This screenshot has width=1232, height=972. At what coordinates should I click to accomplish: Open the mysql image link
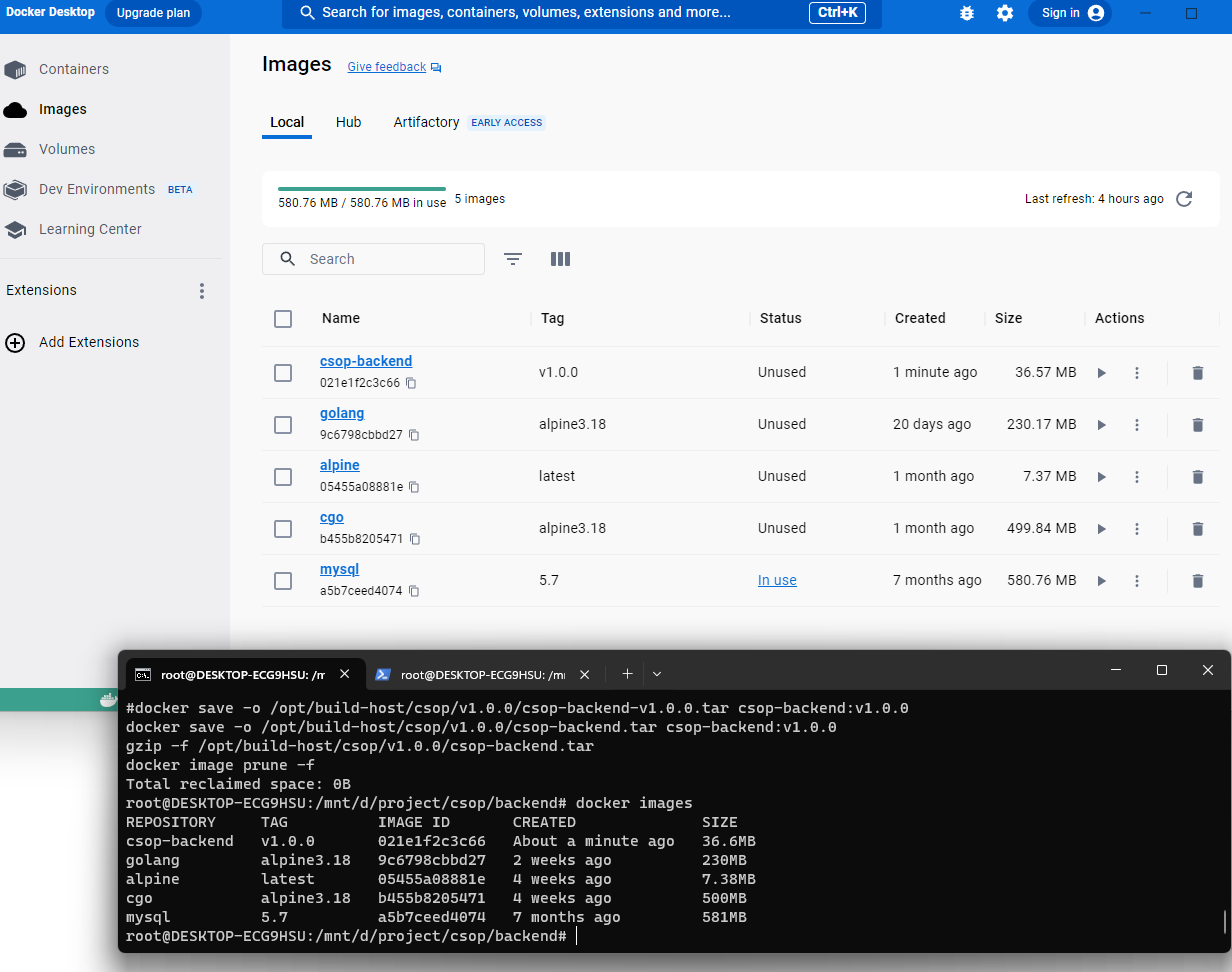[x=339, y=569]
